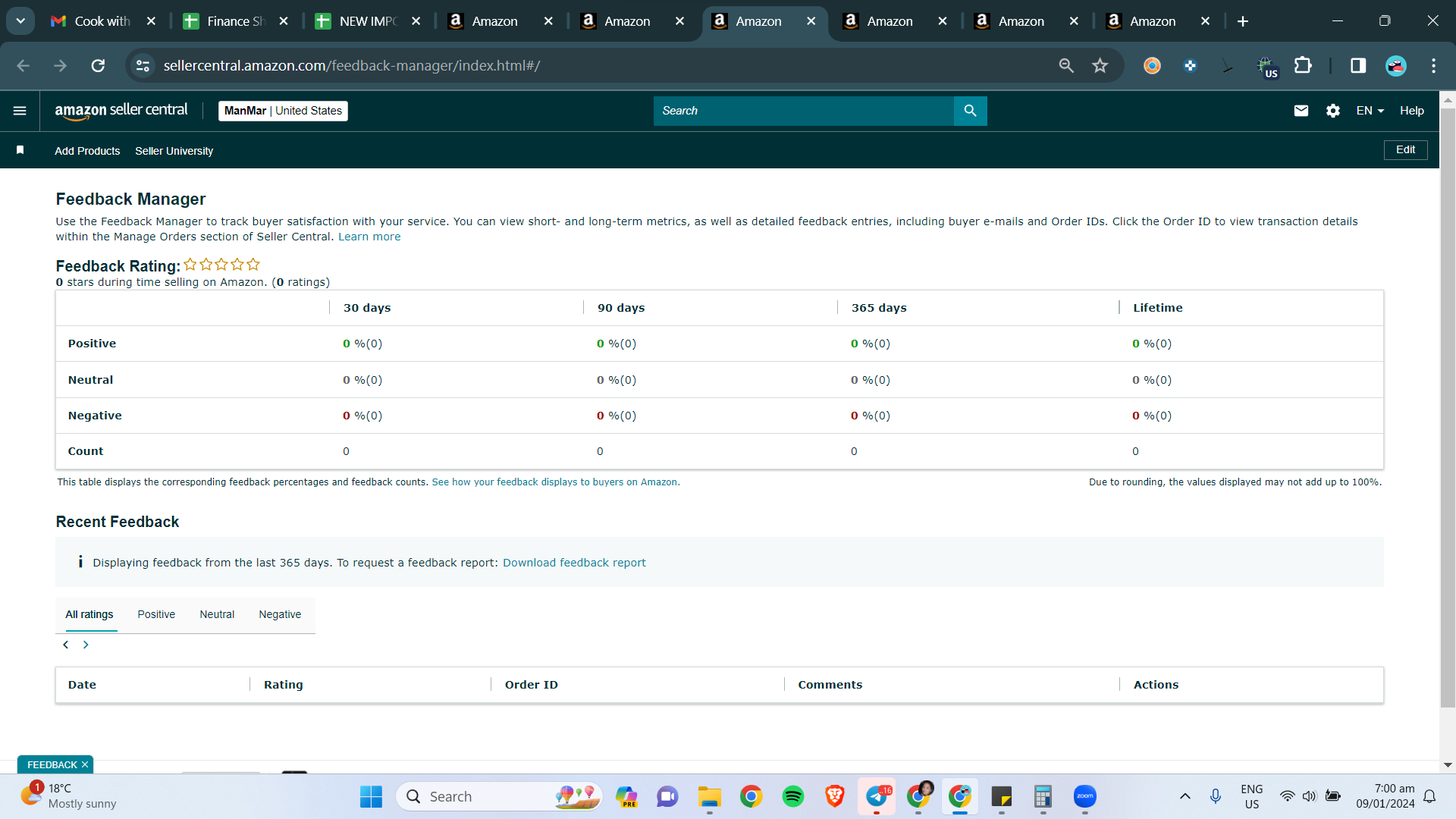
Task: Open the ManMar United States account switcher
Action: pyautogui.click(x=283, y=111)
